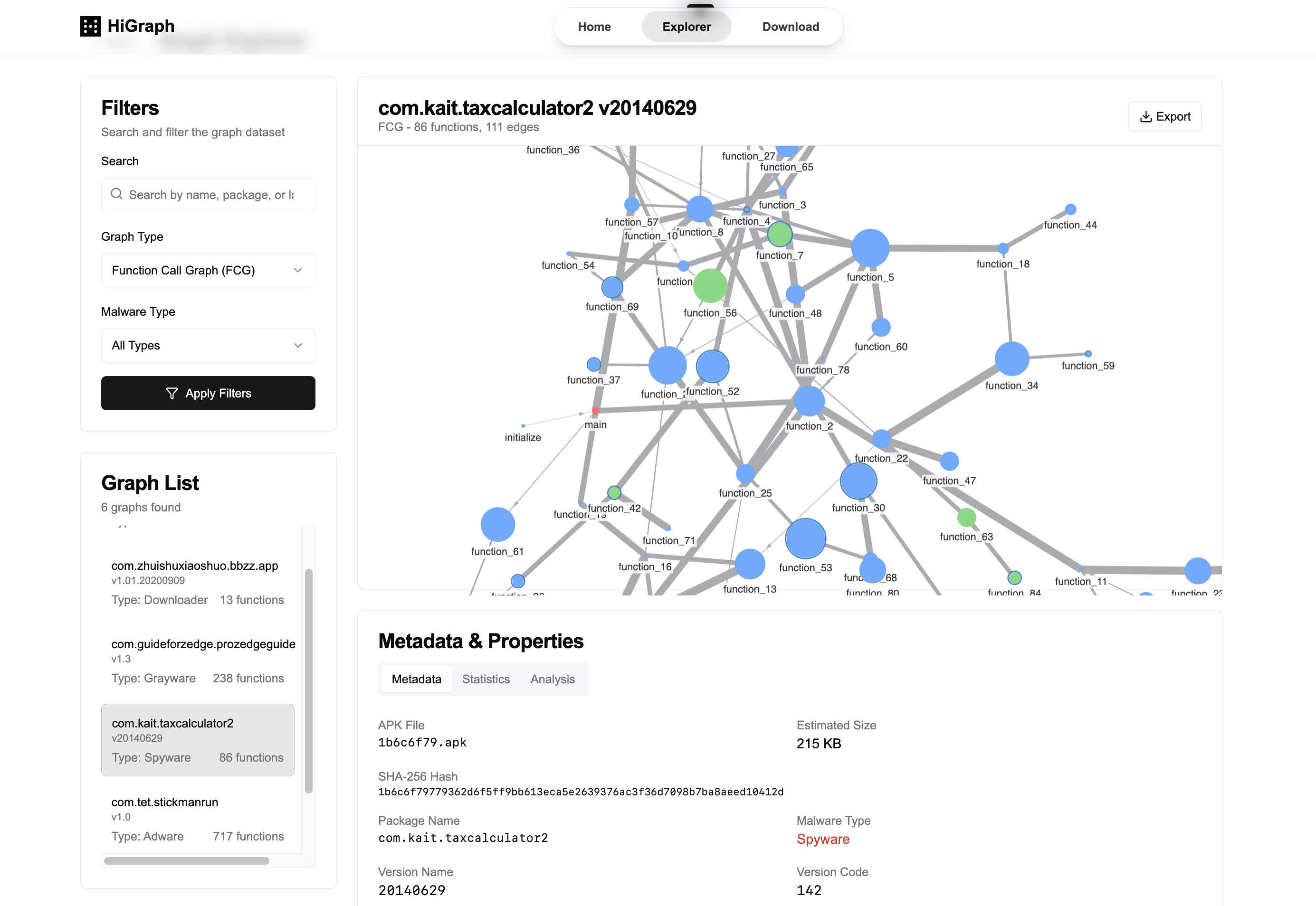
Task: Click the function_2 hub node
Action: (x=809, y=401)
